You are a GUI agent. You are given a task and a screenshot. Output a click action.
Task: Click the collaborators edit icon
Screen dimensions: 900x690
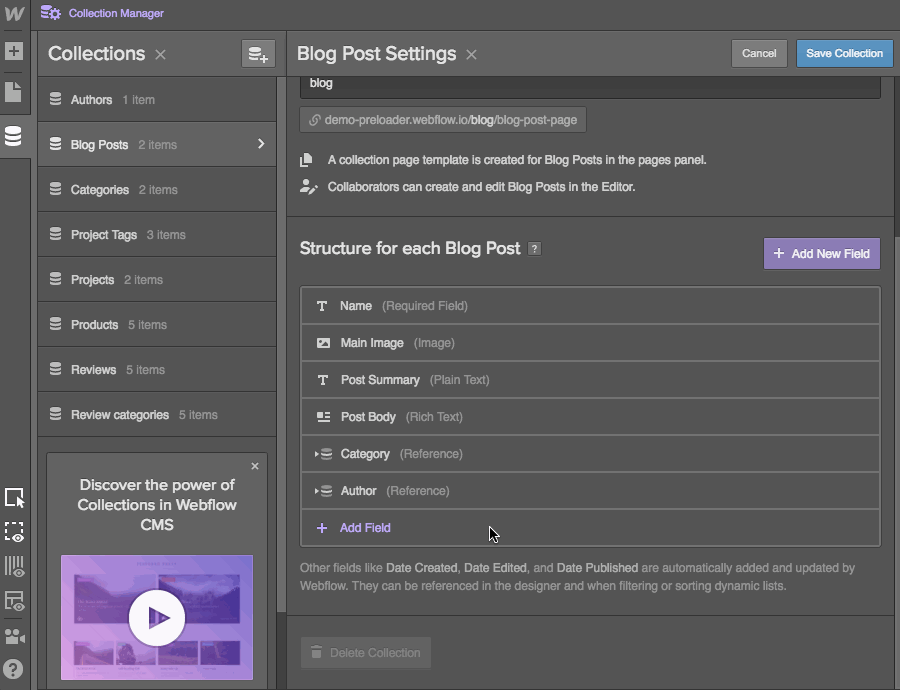(308, 187)
